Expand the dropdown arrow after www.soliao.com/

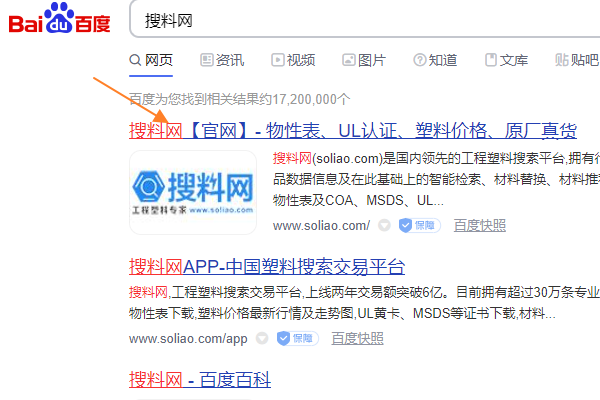coord(384,225)
